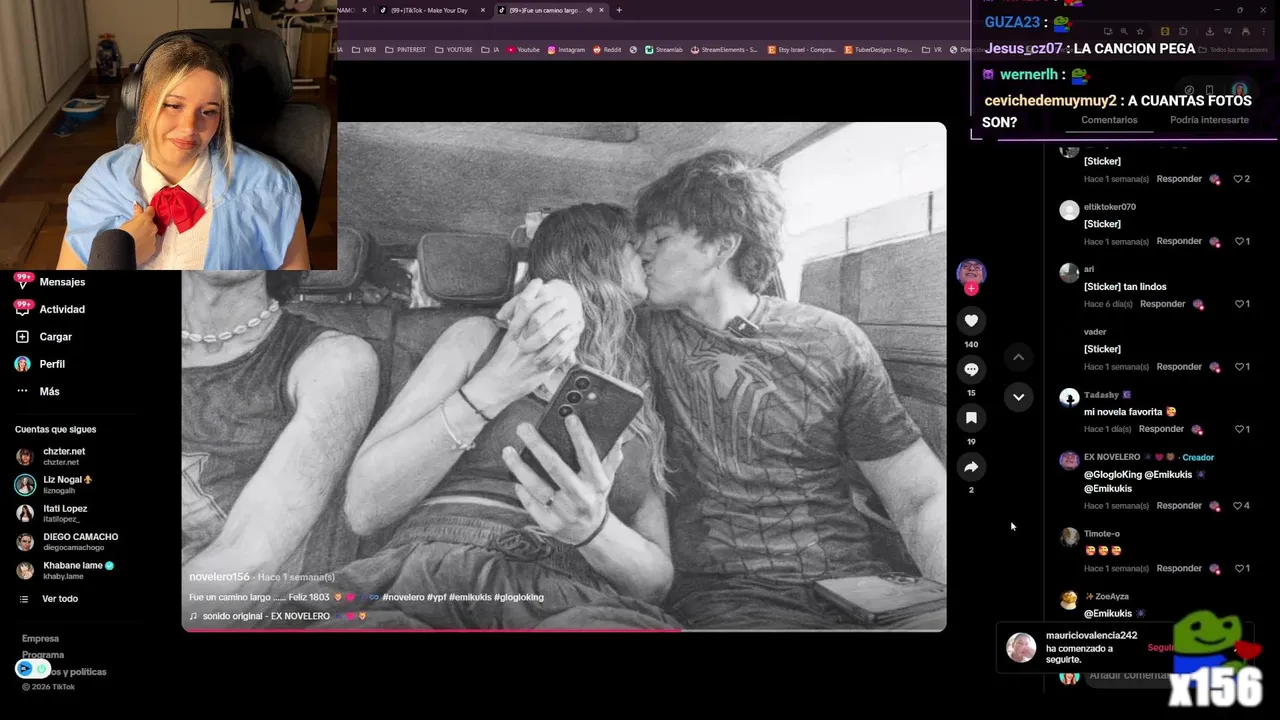Viewport: 1280px width, 720px height.
Task: Open EX NOVELERO's commenter avatar
Action: (x=1069, y=461)
